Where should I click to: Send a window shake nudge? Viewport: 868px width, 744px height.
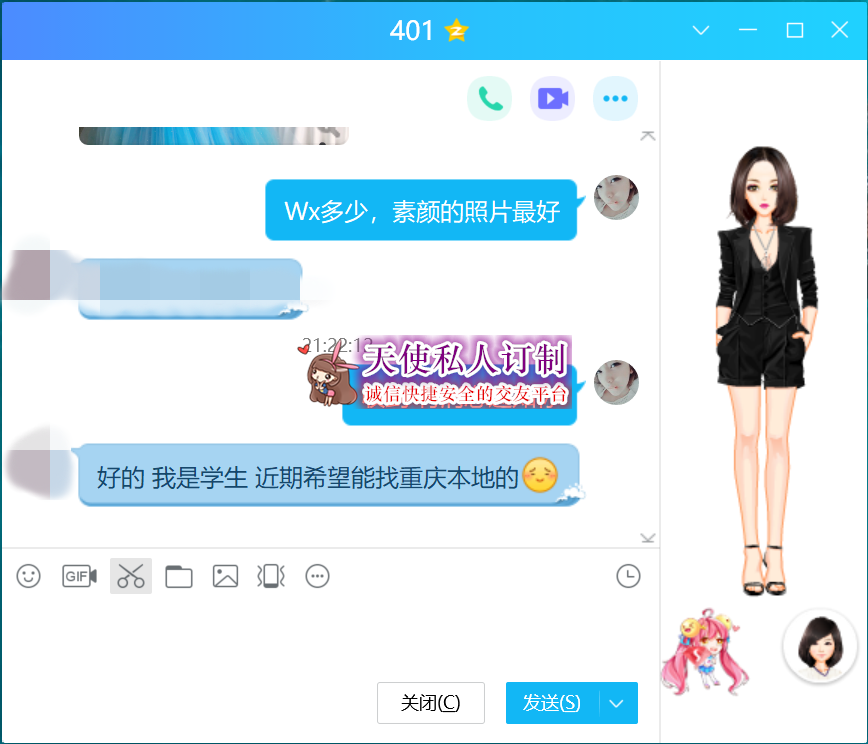coord(271,576)
